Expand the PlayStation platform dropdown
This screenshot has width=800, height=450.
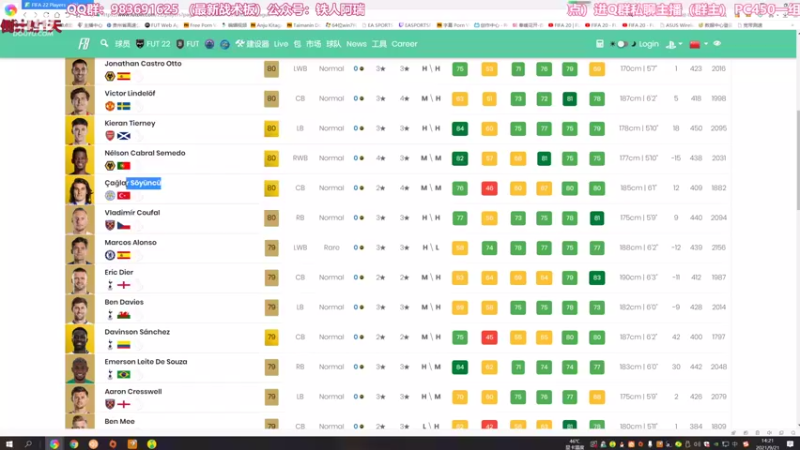[x=674, y=44]
